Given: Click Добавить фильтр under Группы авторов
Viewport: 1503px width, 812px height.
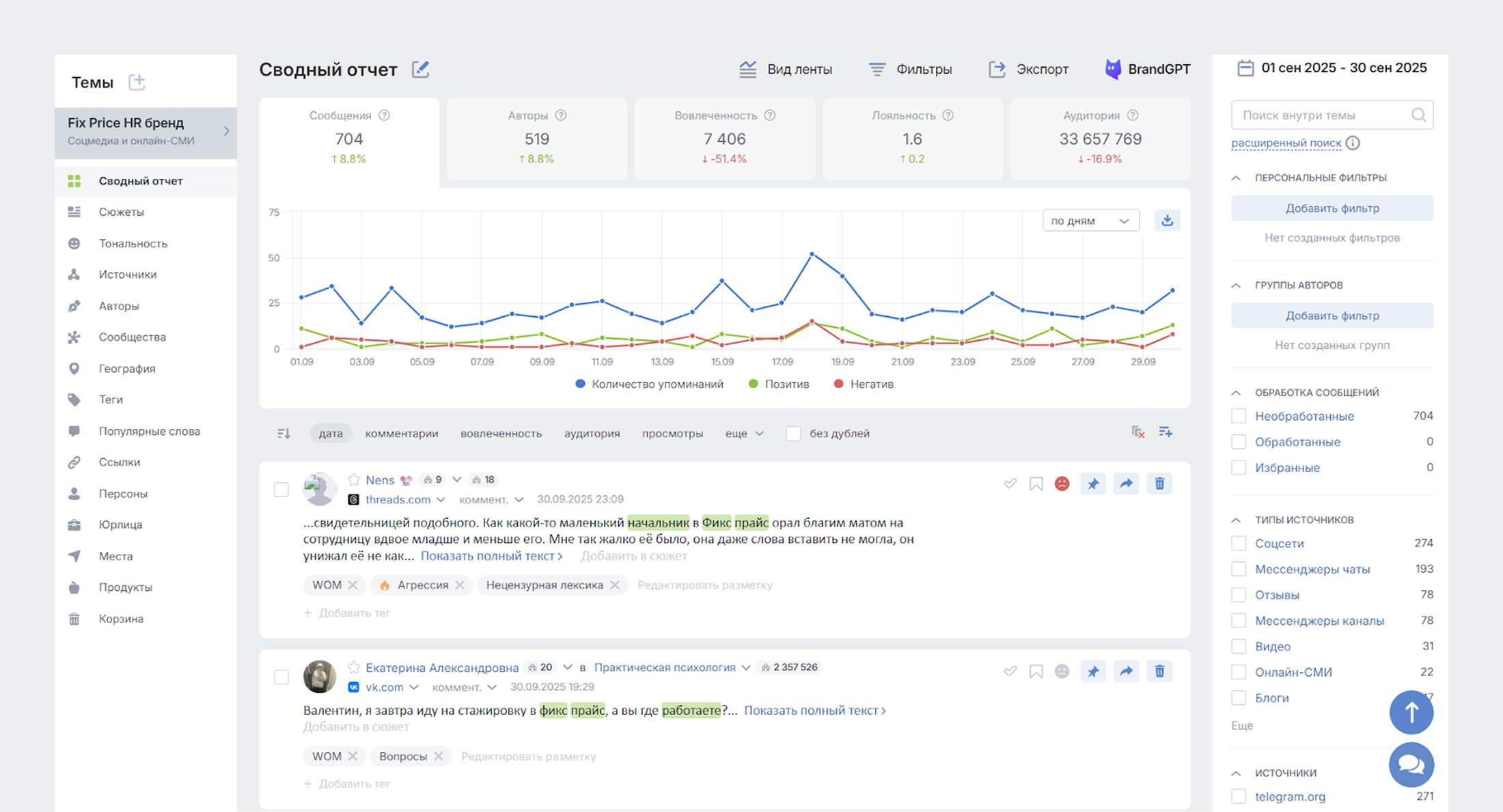Looking at the screenshot, I should (x=1332, y=316).
